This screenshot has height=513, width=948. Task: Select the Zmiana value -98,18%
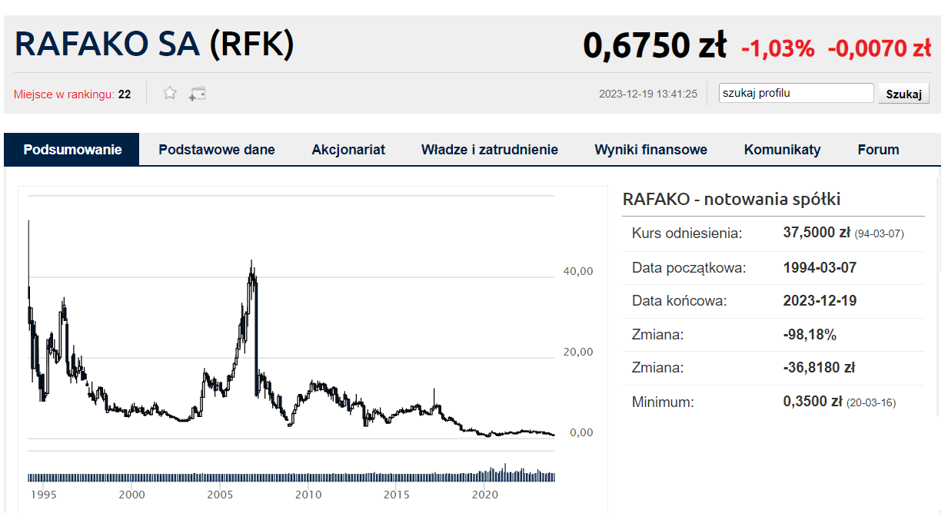point(810,334)
